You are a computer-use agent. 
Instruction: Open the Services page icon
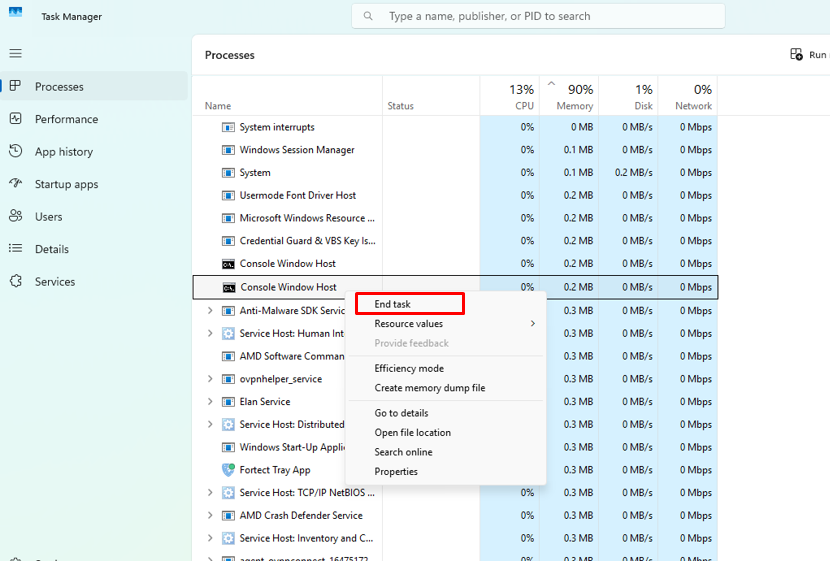pos(15,282)
